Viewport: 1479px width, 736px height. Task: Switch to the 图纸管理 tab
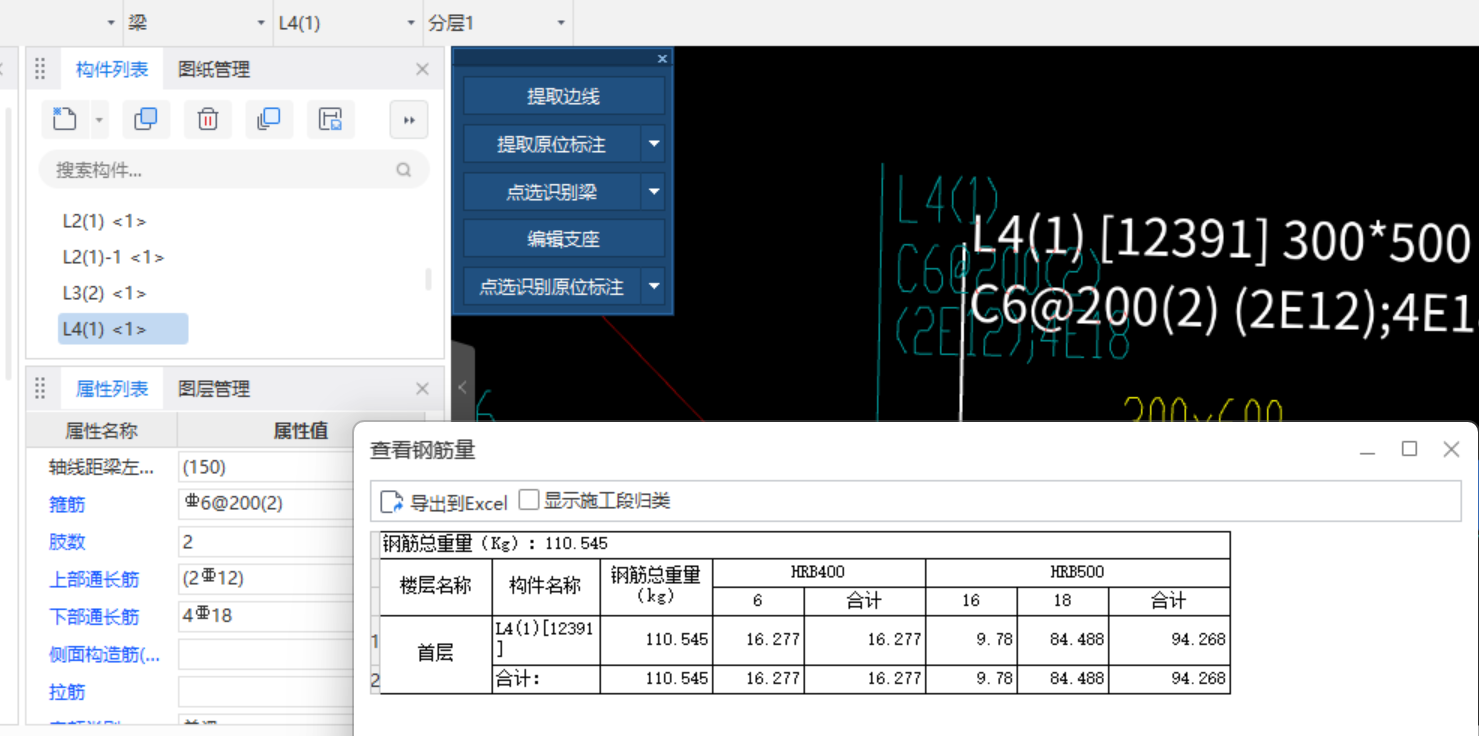pyautogui.click(x=214, y=69)
